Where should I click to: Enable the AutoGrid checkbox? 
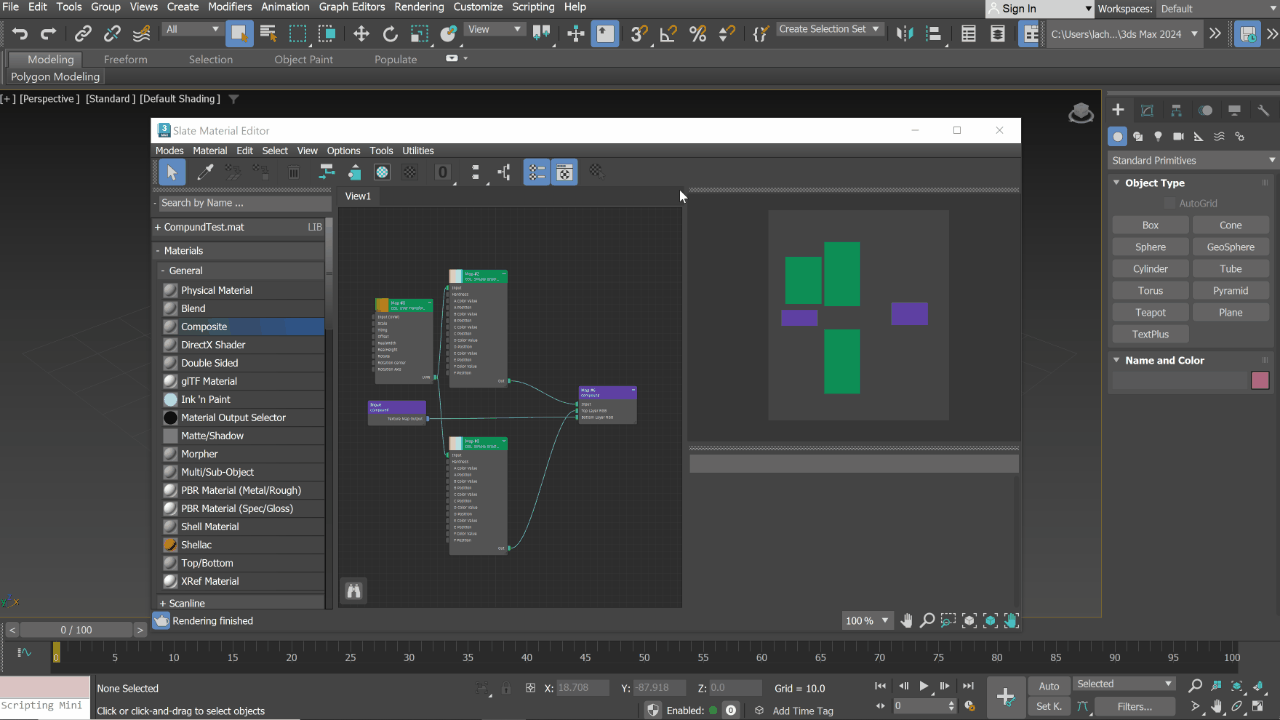(1169, 203)
